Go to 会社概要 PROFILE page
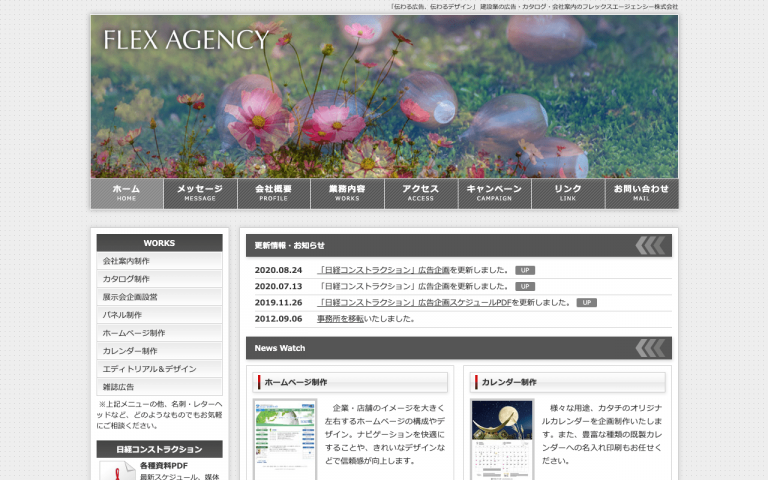 point(274,193)
